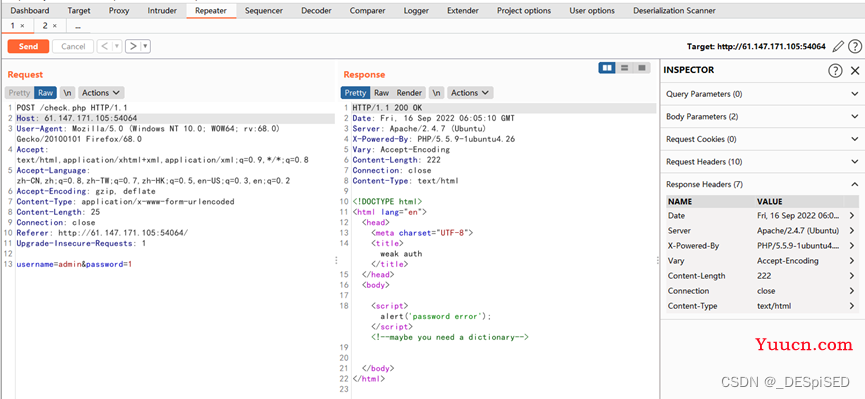Open Content-Length header row details arrow

(x=852, y=276)
